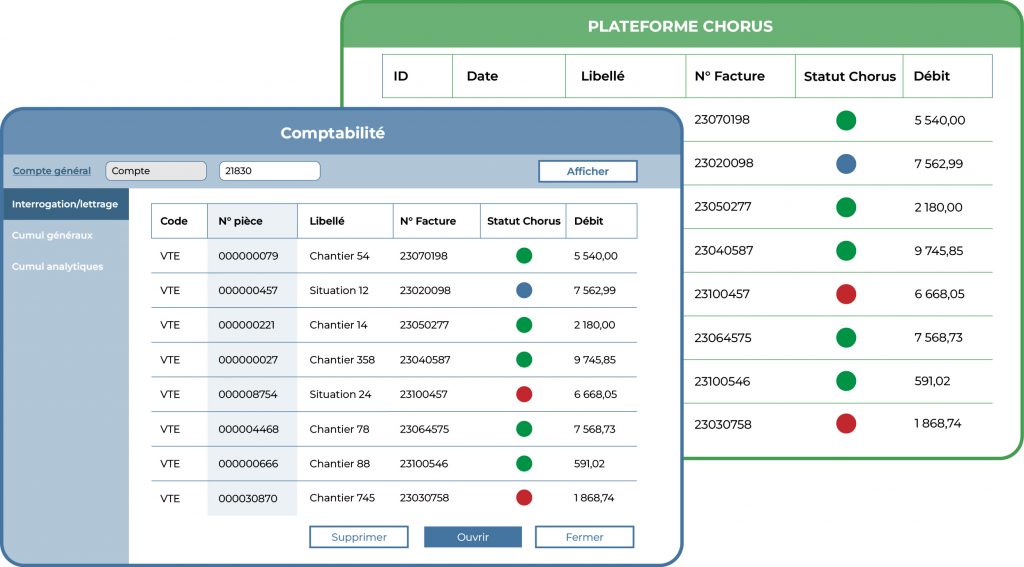Click Libellé header in Comptabilité table

[345, 221]
